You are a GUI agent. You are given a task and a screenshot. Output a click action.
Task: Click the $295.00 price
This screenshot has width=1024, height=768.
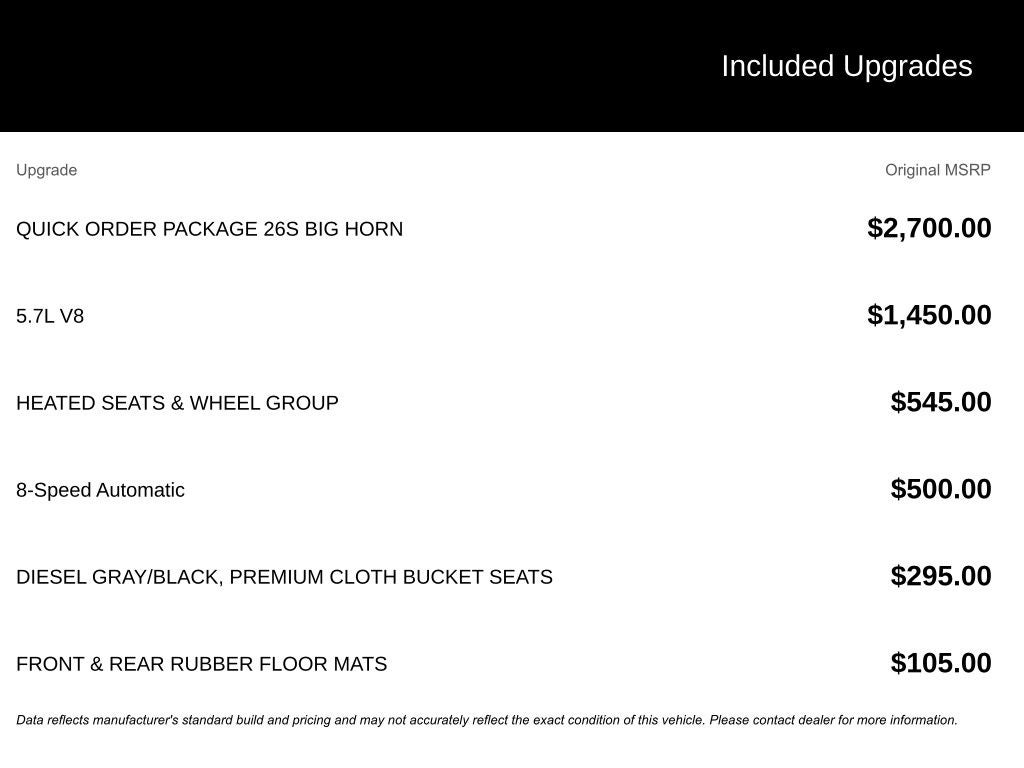click(x=940, y=576)
